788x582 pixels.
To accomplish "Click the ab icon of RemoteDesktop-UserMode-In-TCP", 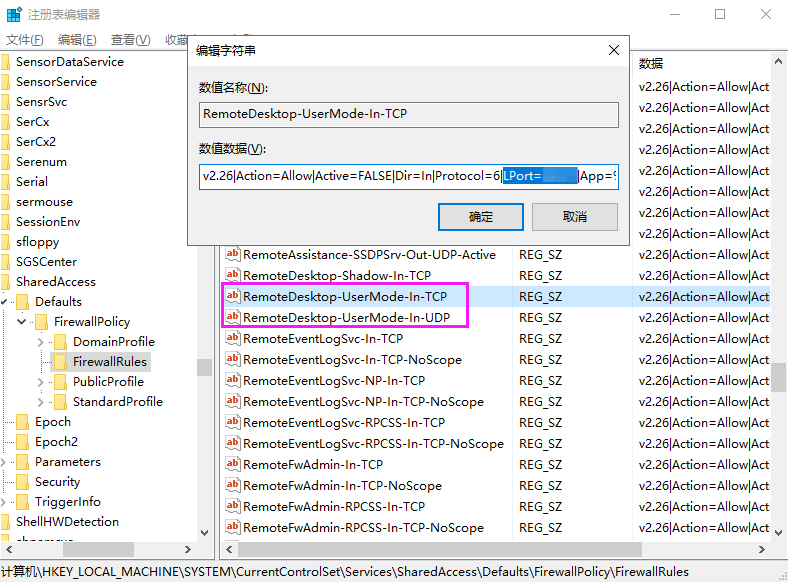I will pos(232,296).
